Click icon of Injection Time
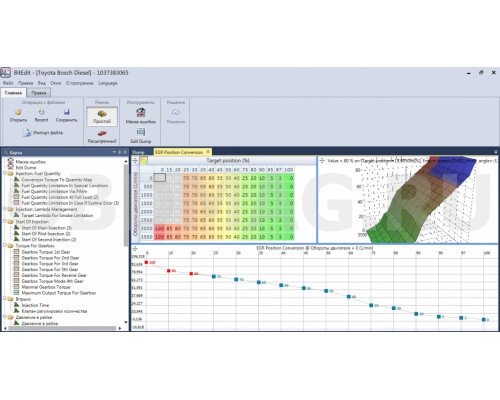 [16, 305]
